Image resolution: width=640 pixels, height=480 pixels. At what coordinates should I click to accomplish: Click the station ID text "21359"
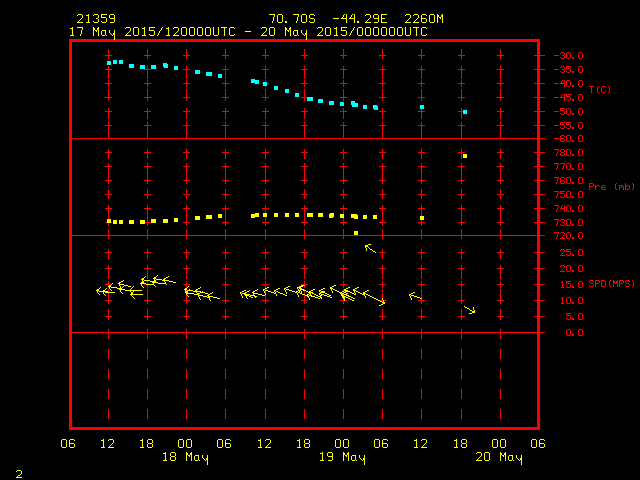(96, 19)
